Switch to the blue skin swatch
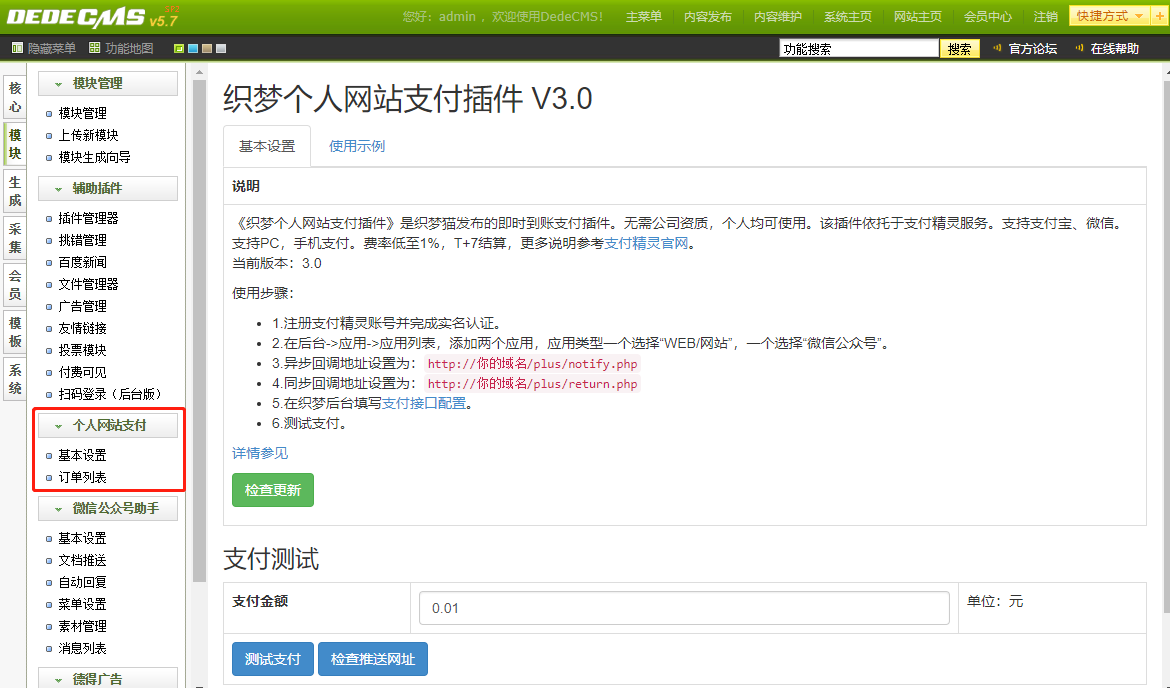 (193, 49)
